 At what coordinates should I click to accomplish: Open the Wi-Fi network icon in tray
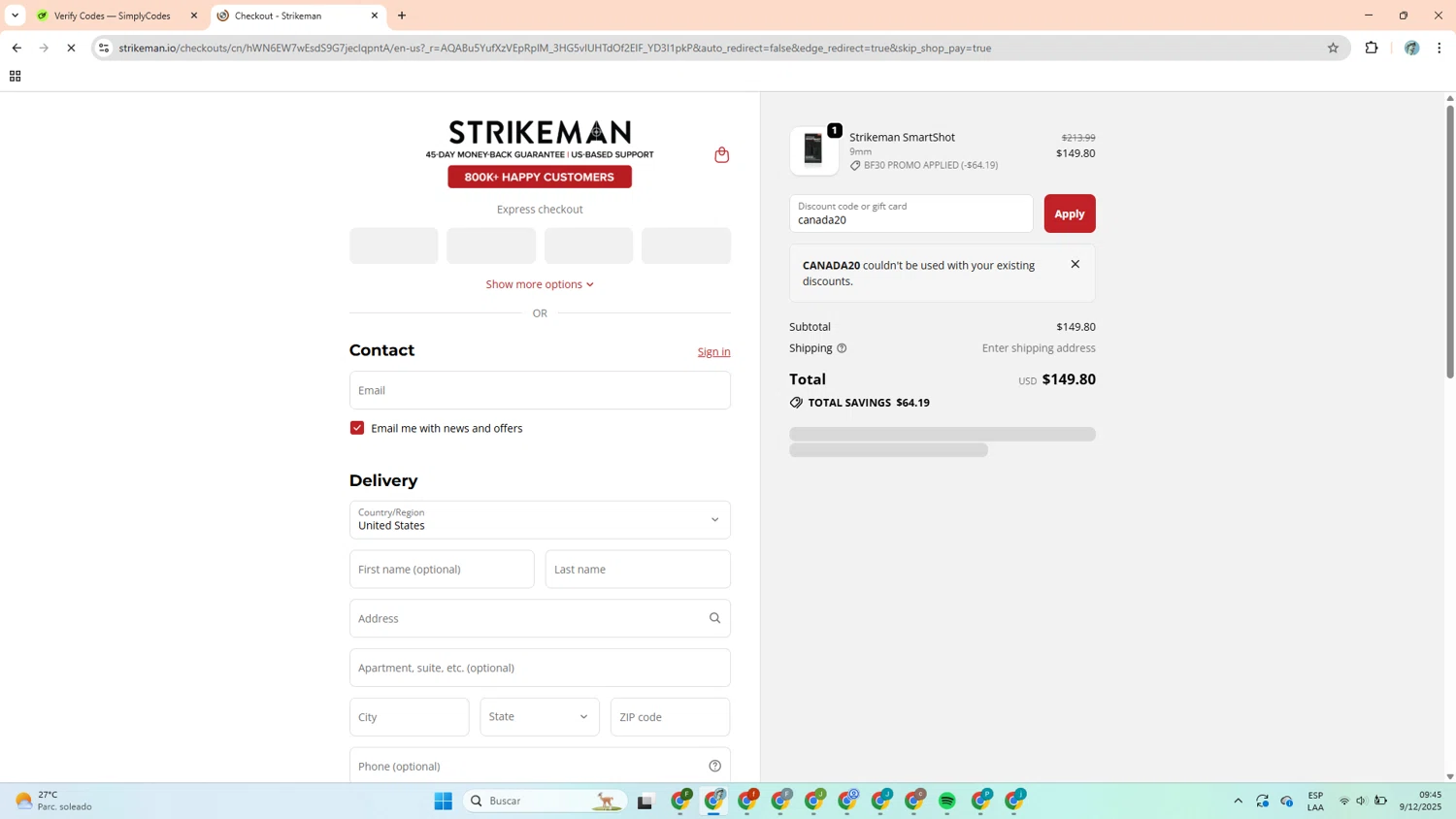1344,801
